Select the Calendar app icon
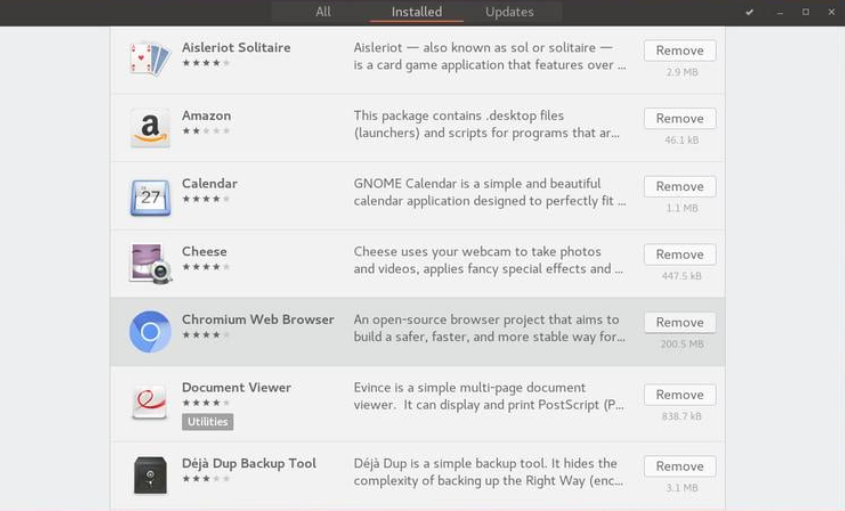The image size is (845, 511). [150, 197]
